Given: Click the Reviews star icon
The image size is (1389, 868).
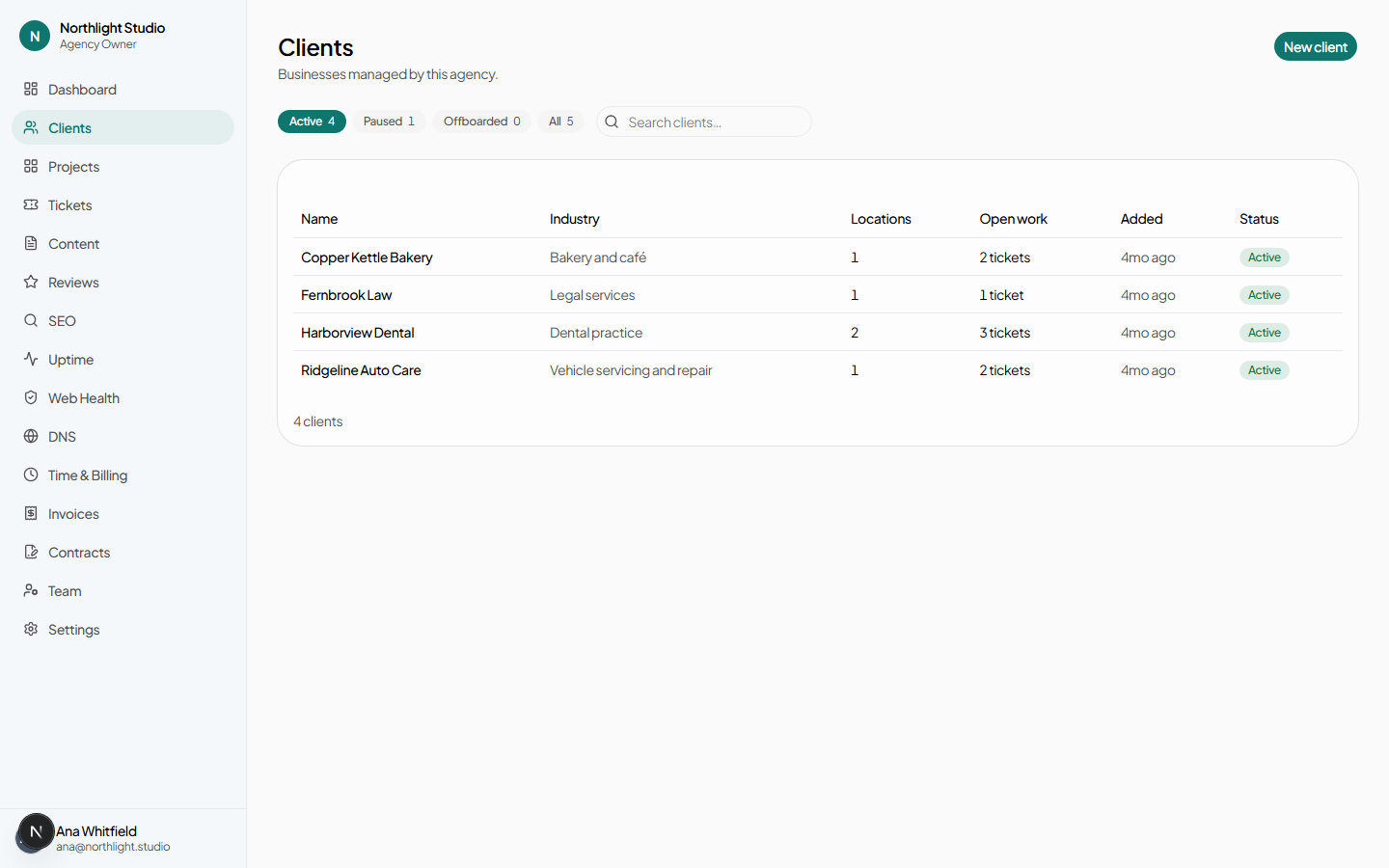Looking at the screenshot, I should click(x=31, y=282).
